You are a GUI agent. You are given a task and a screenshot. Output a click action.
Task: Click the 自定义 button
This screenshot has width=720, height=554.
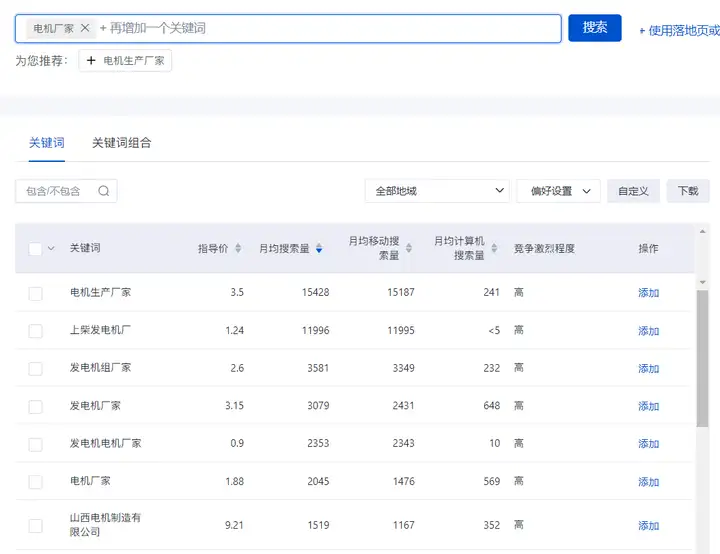[x=633, y=191]
